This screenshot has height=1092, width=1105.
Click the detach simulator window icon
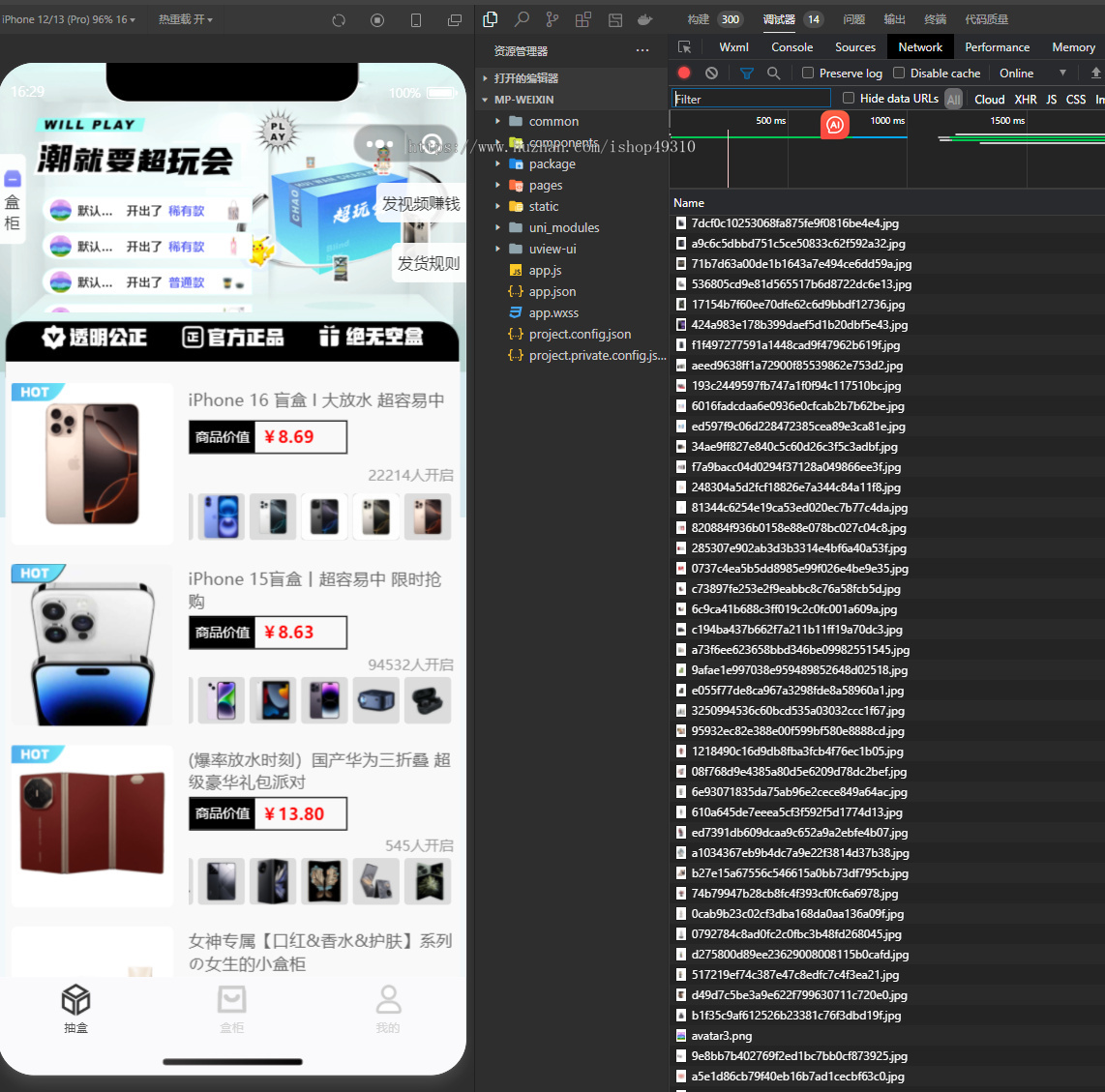(x=455, y=20)
